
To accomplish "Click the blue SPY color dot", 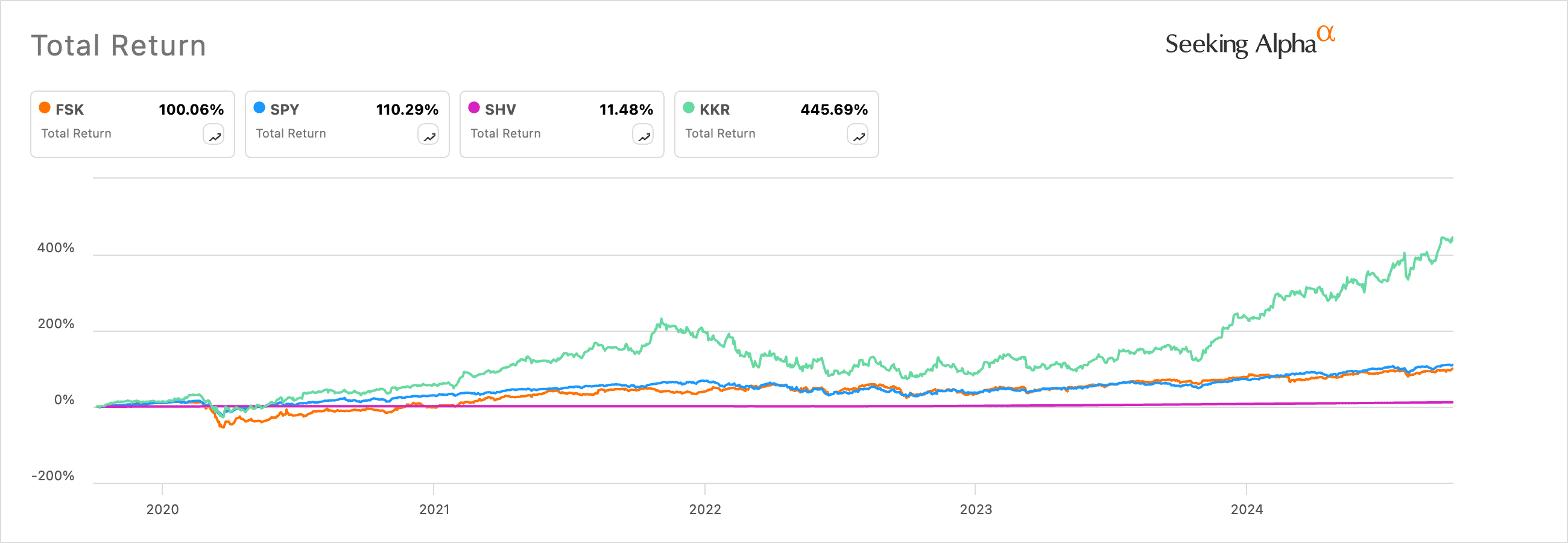I will [x=259, y=108].
